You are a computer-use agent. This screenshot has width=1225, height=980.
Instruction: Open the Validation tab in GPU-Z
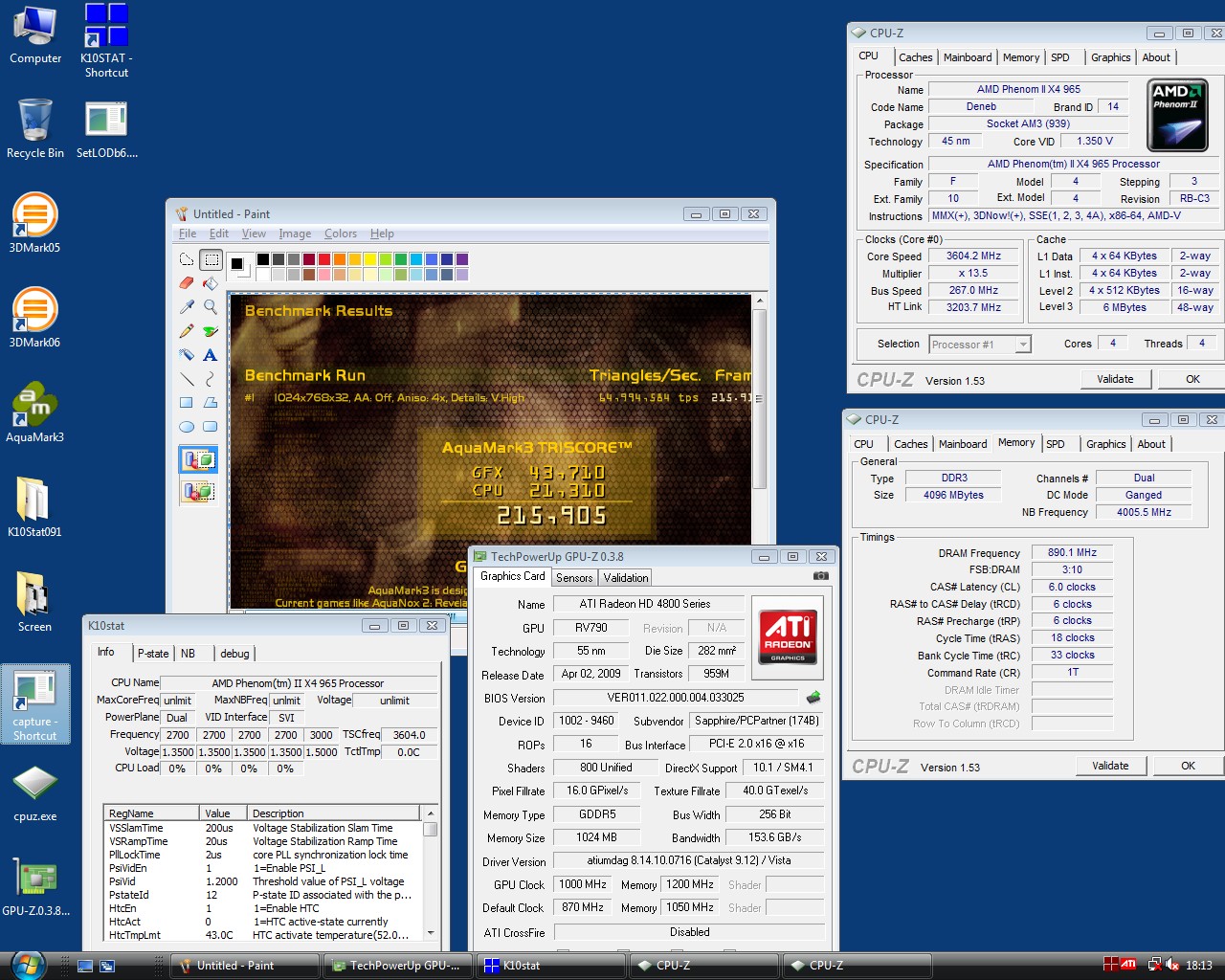pyautogui.click(x=626, y=578)
